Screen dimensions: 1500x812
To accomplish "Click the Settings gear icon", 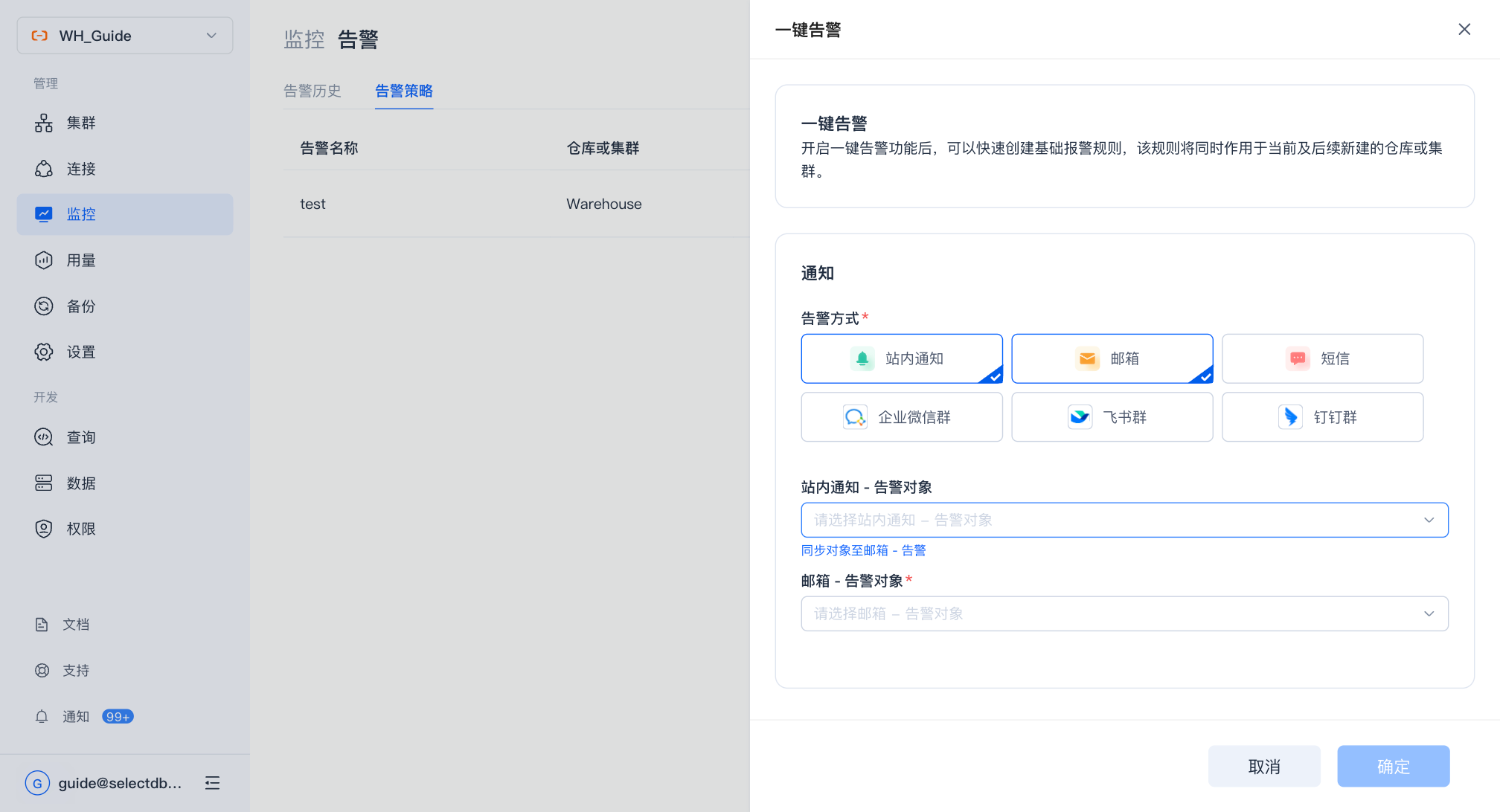I will tap(44, 352).
